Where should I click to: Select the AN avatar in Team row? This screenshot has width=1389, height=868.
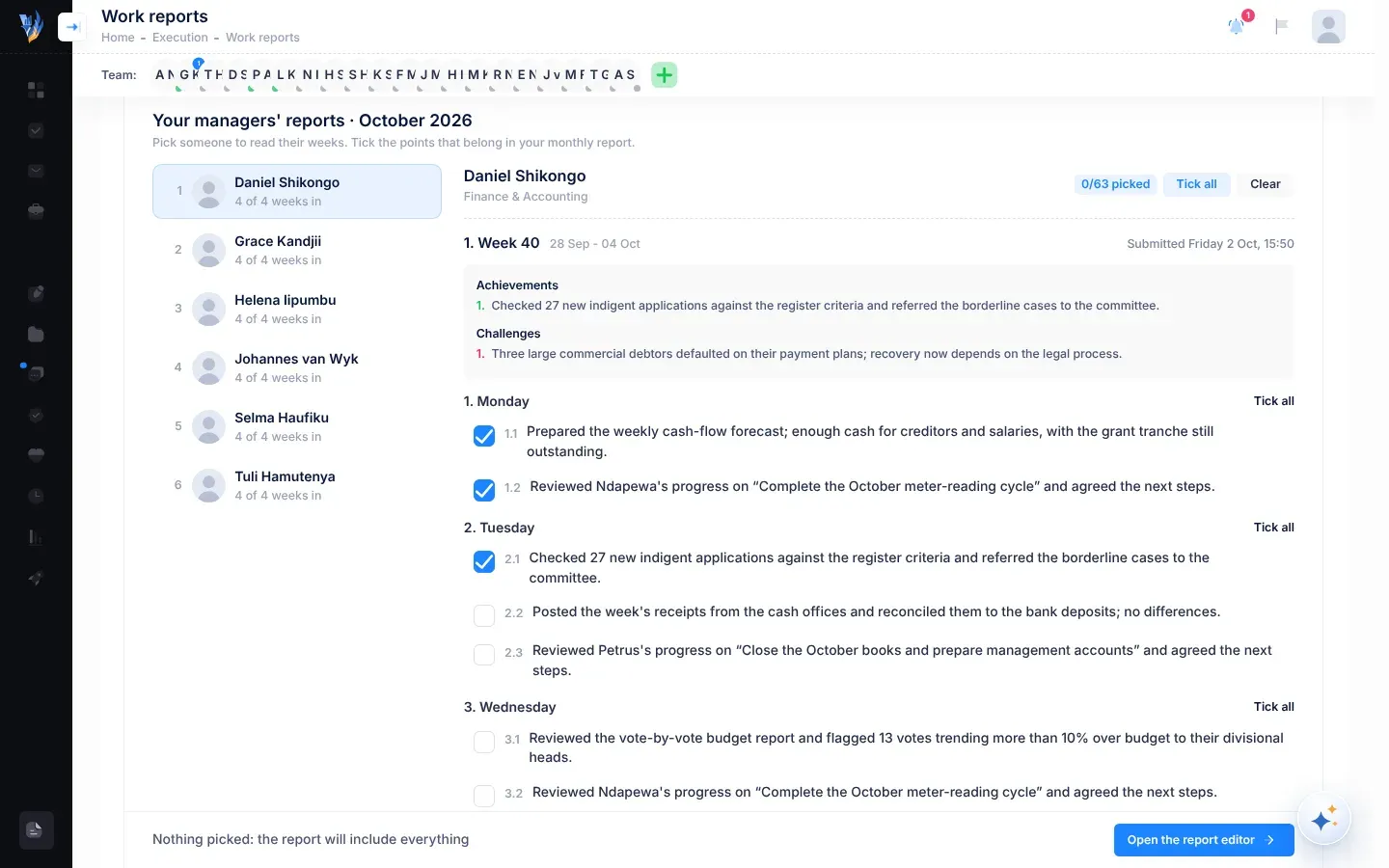(x=165, y=75)
